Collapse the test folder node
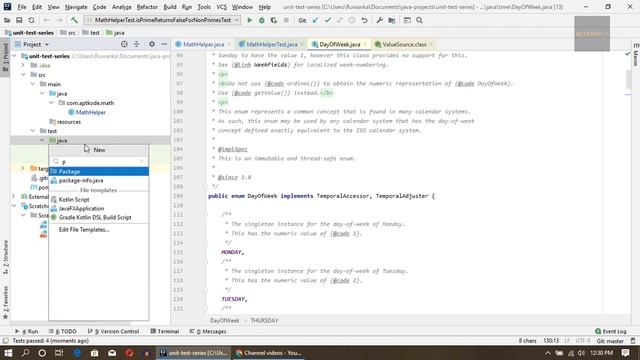This screenshot has width=640, height=360. point(33,131)
